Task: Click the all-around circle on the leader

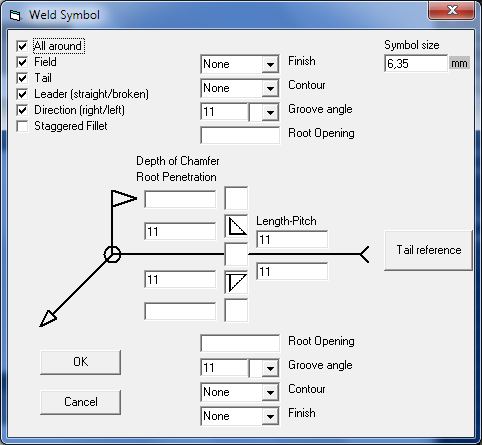Action: (112, 254)
